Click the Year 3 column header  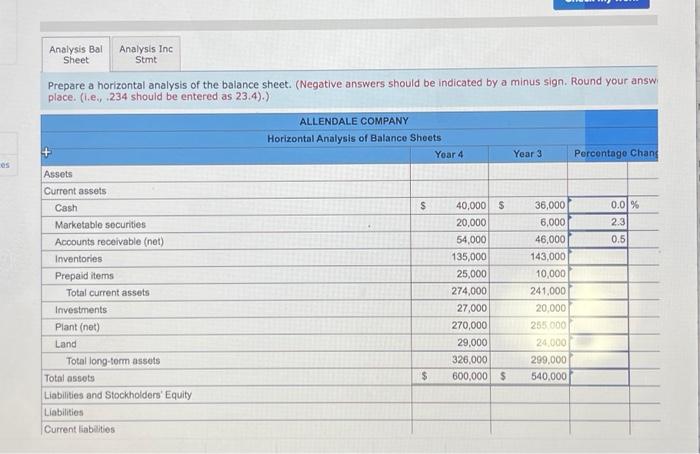[x=527, y=154]
